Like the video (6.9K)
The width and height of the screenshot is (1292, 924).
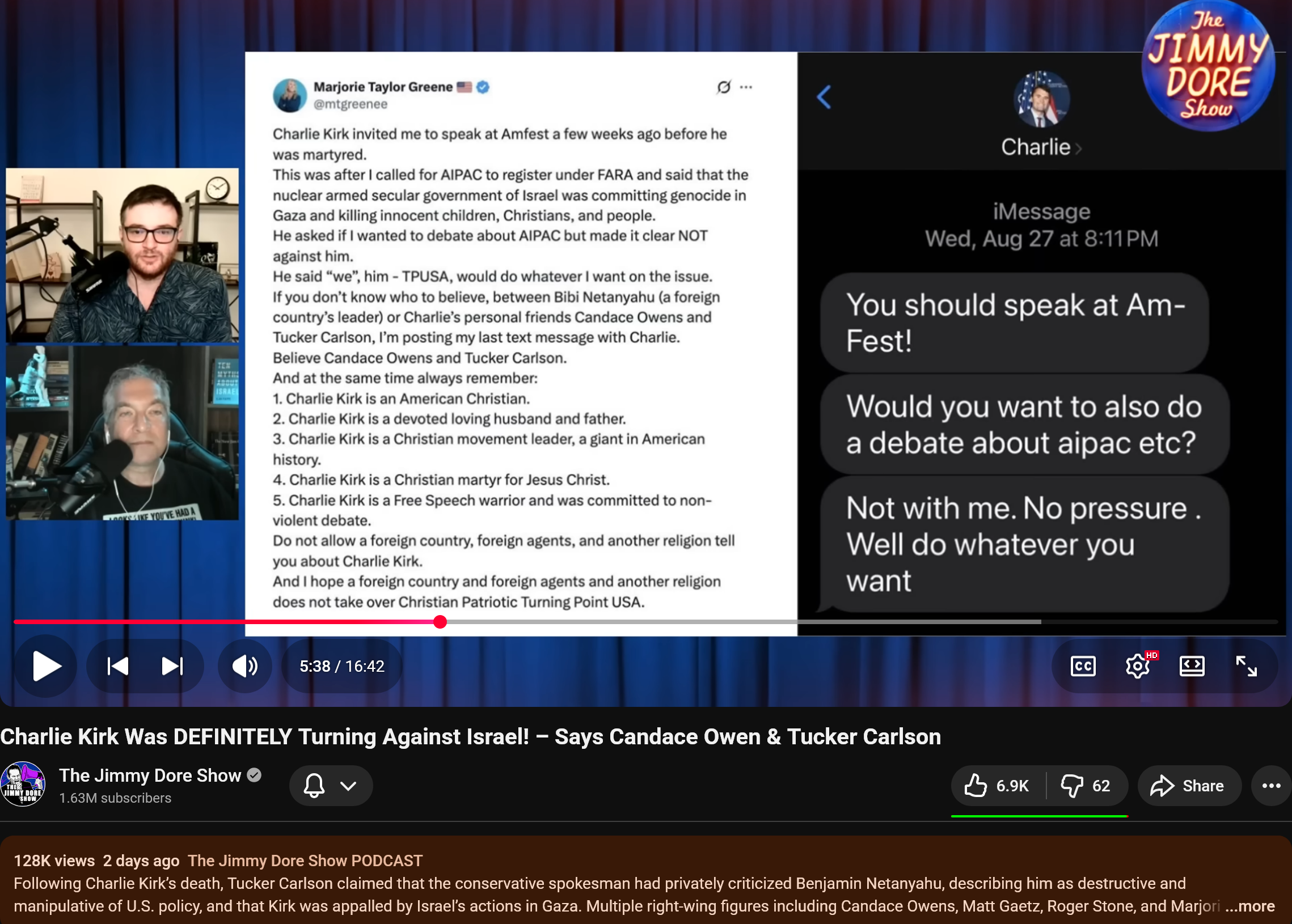click(x=998, y=786)
